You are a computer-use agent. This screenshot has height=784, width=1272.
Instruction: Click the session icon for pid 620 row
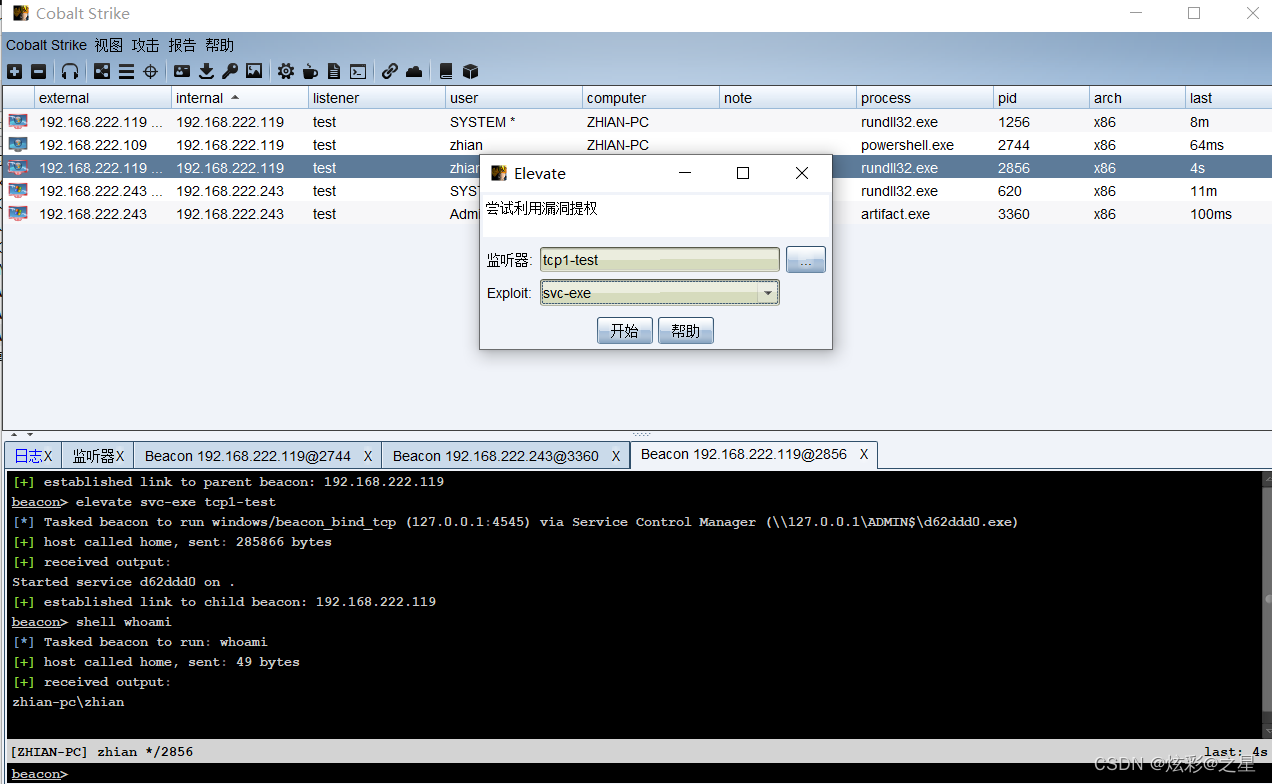(18, 191)
